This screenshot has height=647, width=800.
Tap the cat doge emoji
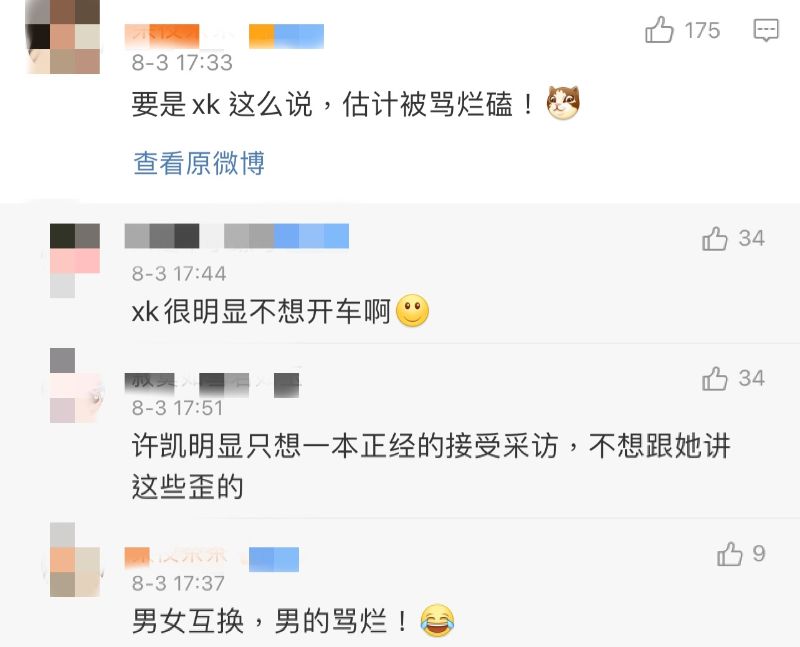click(563, 103)
